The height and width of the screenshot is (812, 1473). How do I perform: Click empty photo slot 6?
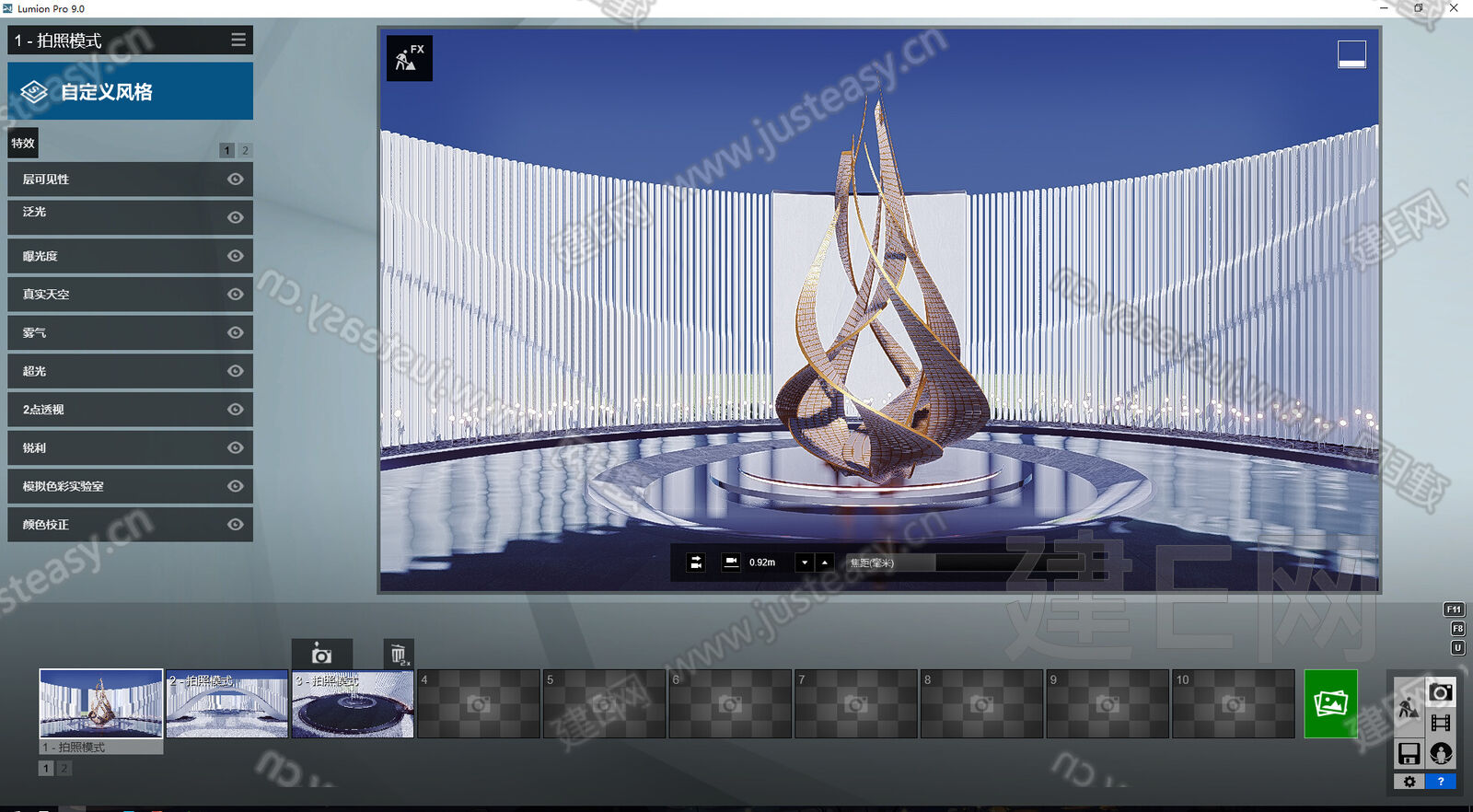point(730,703)
